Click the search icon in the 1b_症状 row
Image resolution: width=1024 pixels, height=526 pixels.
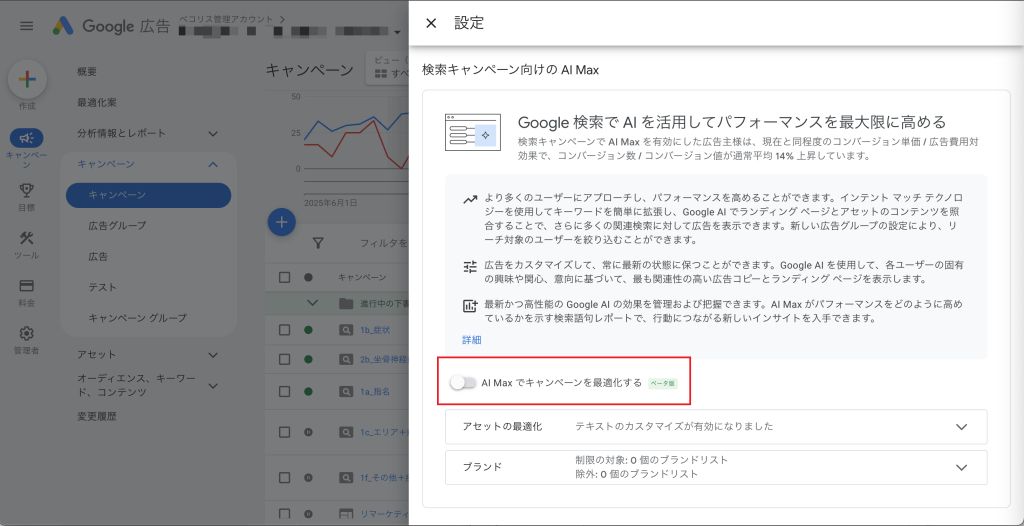[345, 330]
